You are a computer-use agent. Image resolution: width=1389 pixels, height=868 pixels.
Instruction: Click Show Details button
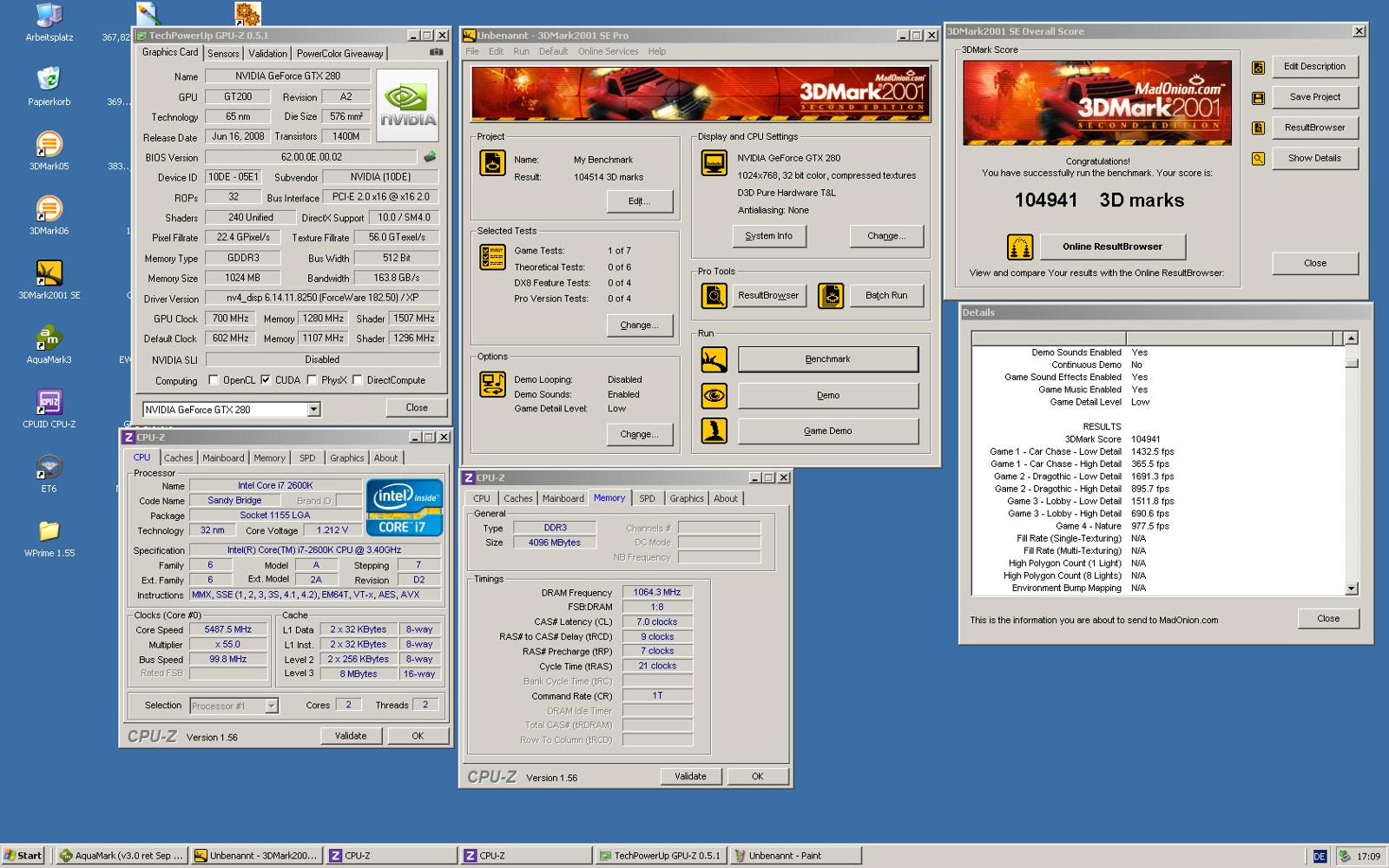pos(1314,159)
